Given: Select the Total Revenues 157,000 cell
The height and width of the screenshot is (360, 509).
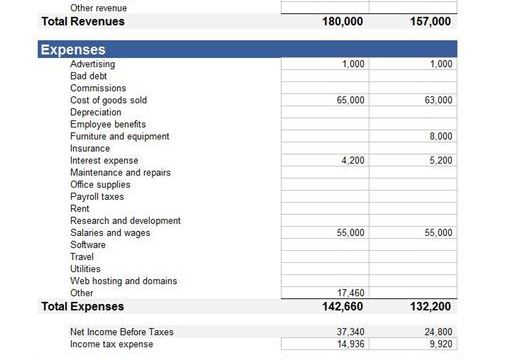Looking at the screenshot, I should point(413,21).
